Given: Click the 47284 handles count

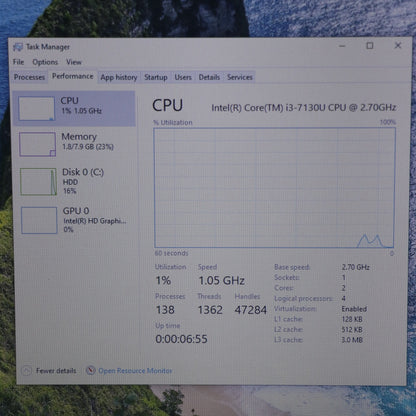Looking at the screenshot, I should tap(251, 310).
